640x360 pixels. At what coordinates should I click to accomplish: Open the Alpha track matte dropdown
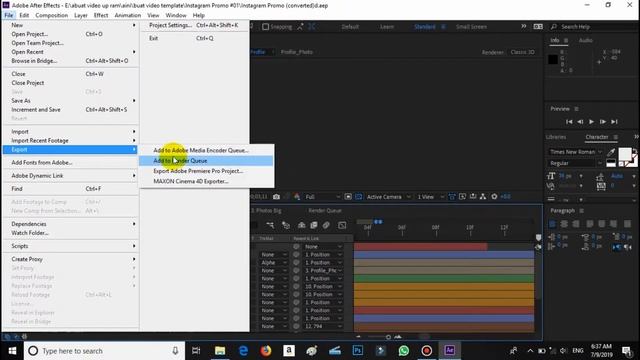273,262
